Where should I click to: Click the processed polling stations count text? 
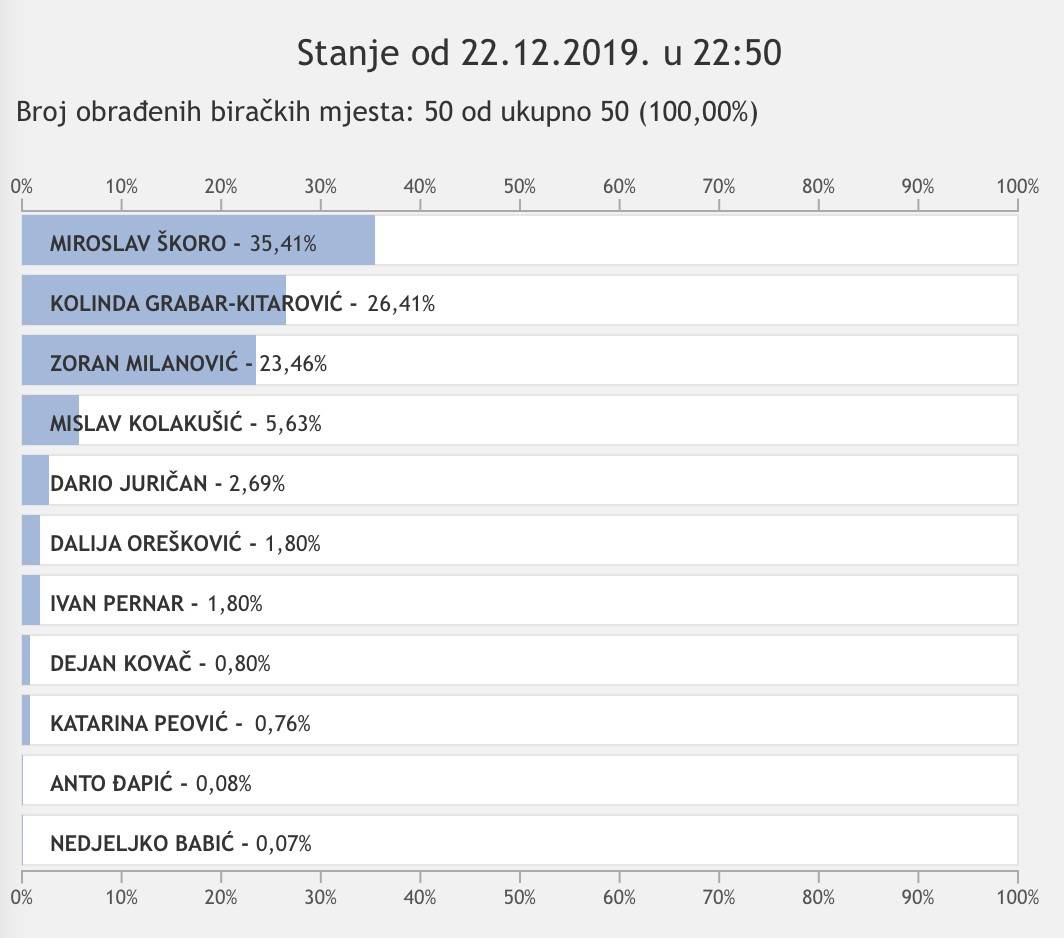point(387,111)
